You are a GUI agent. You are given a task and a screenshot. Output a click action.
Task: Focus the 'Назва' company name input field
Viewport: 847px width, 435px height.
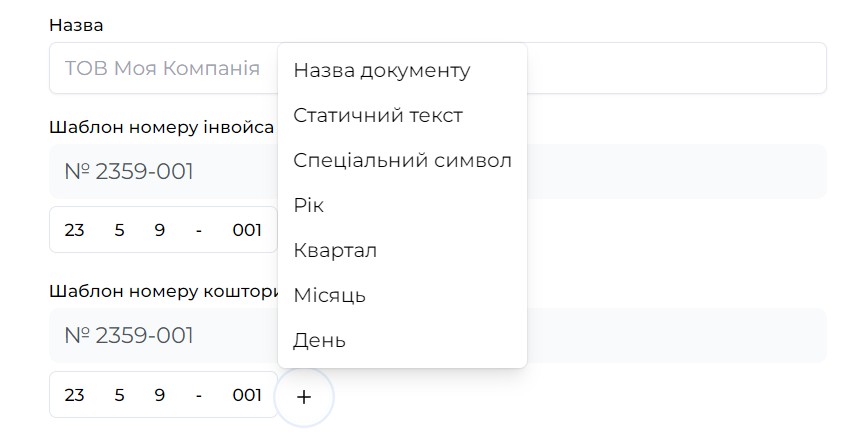click(160, 69)
